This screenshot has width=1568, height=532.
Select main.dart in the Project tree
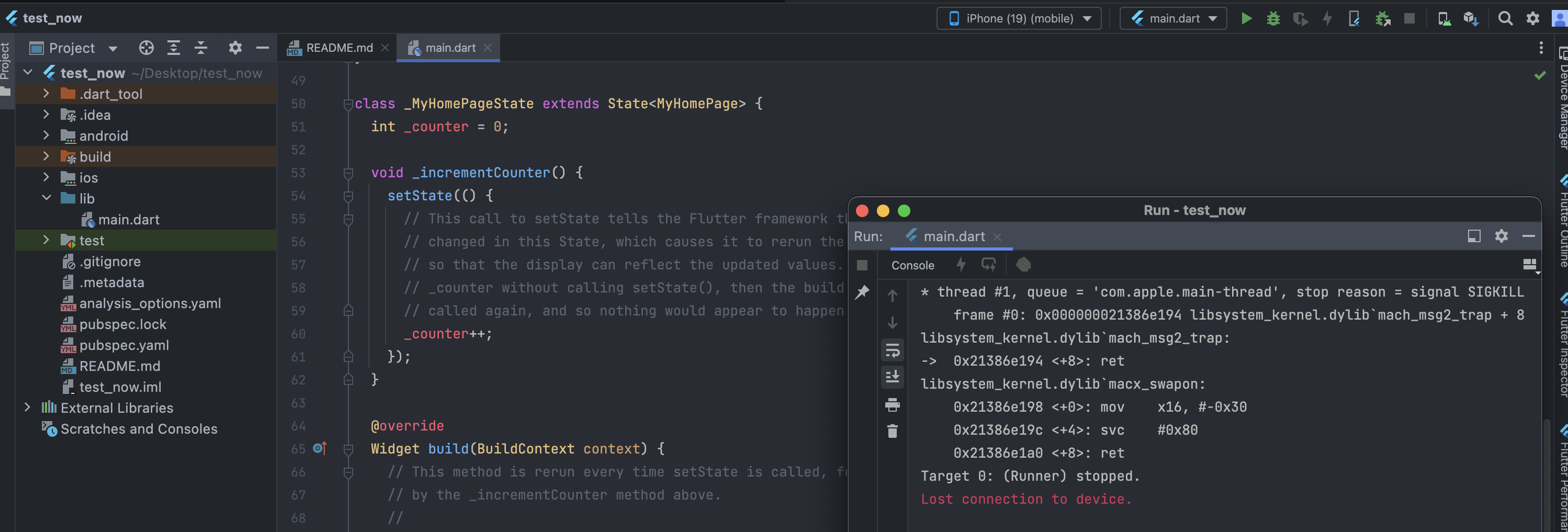pos(128,219)
